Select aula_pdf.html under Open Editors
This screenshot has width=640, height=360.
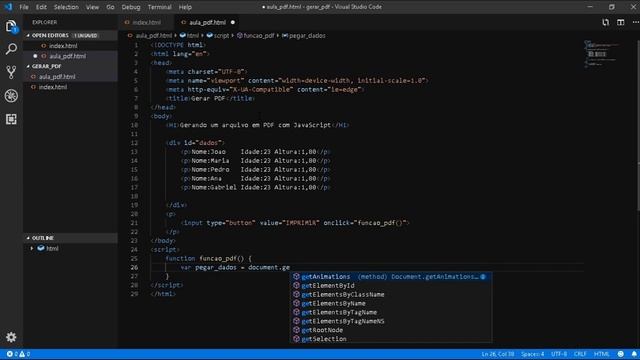coord(70,56)
